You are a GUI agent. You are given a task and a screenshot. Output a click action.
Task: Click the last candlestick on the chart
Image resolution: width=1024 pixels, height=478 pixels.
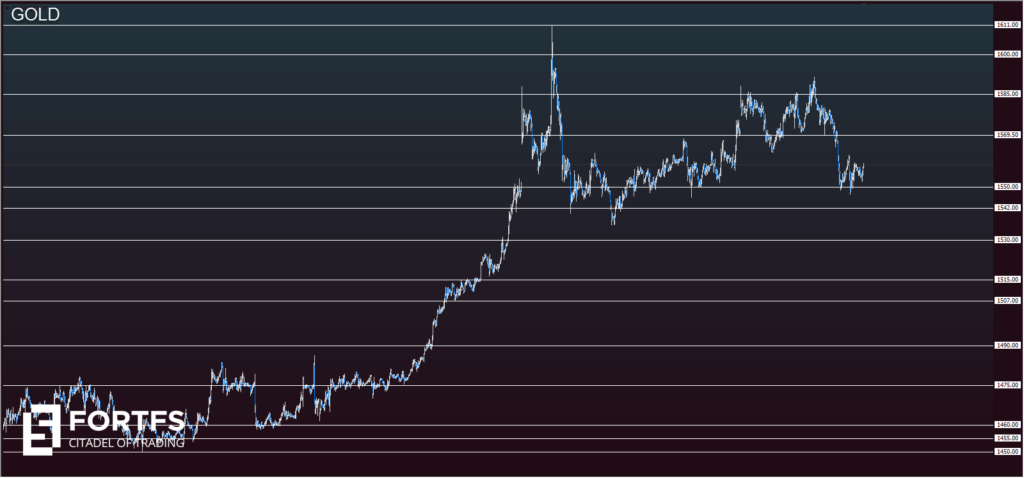862,172
